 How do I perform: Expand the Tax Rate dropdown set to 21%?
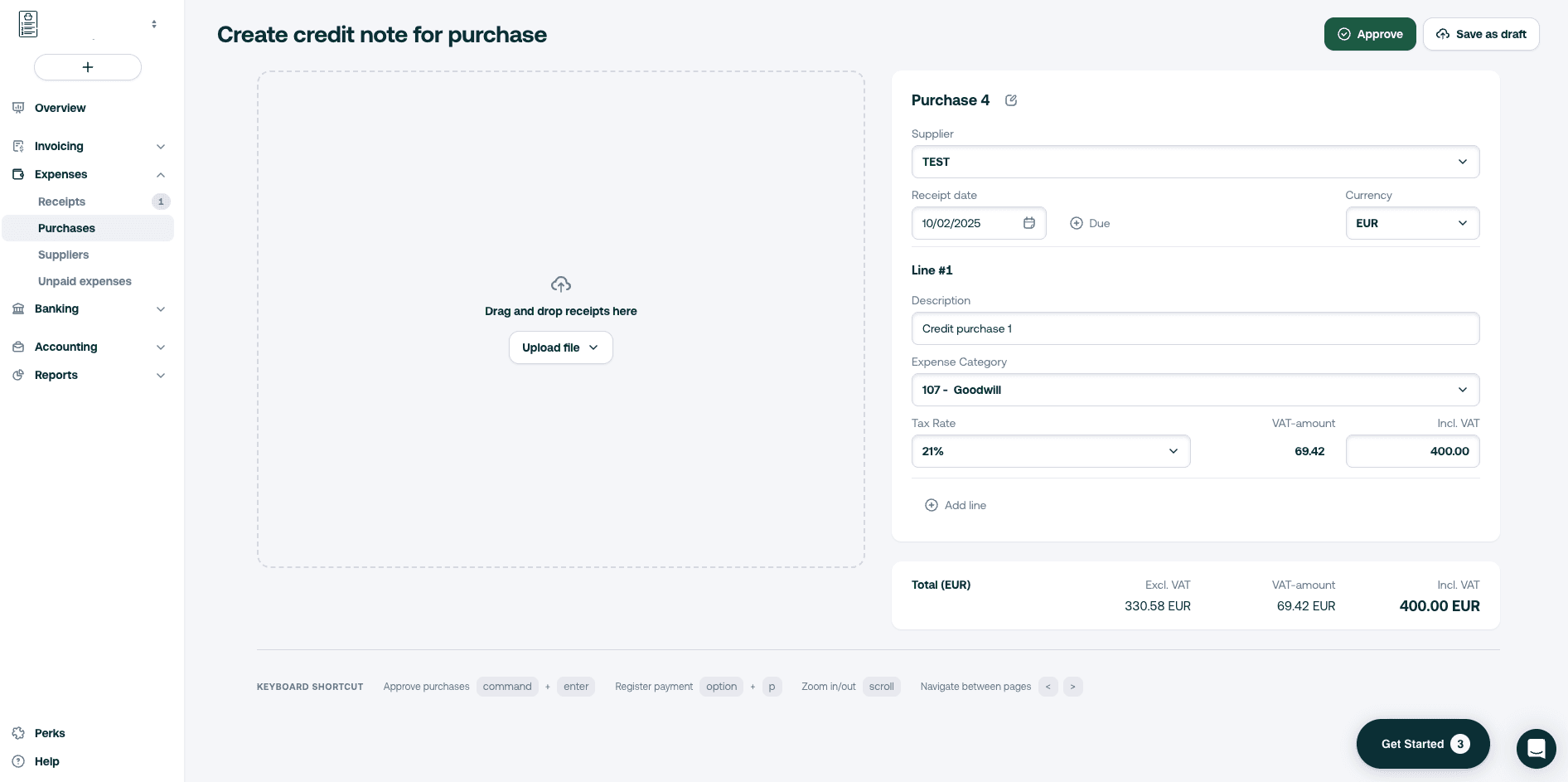tap(1174, 451)
